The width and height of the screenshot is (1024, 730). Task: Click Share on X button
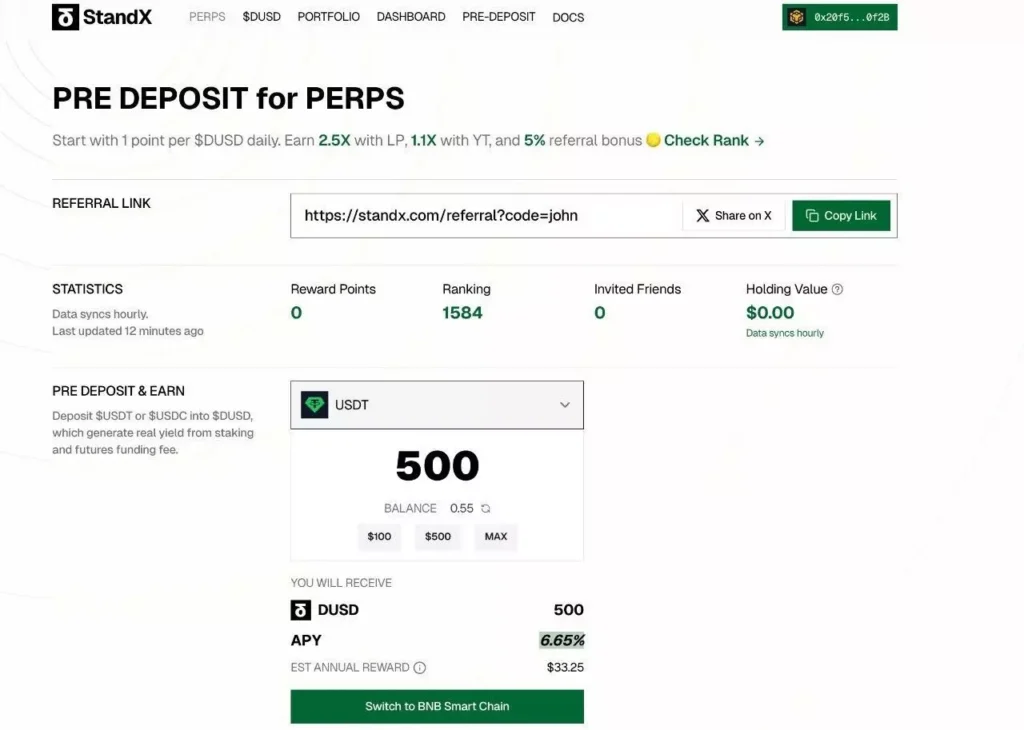tap(734, 215)
